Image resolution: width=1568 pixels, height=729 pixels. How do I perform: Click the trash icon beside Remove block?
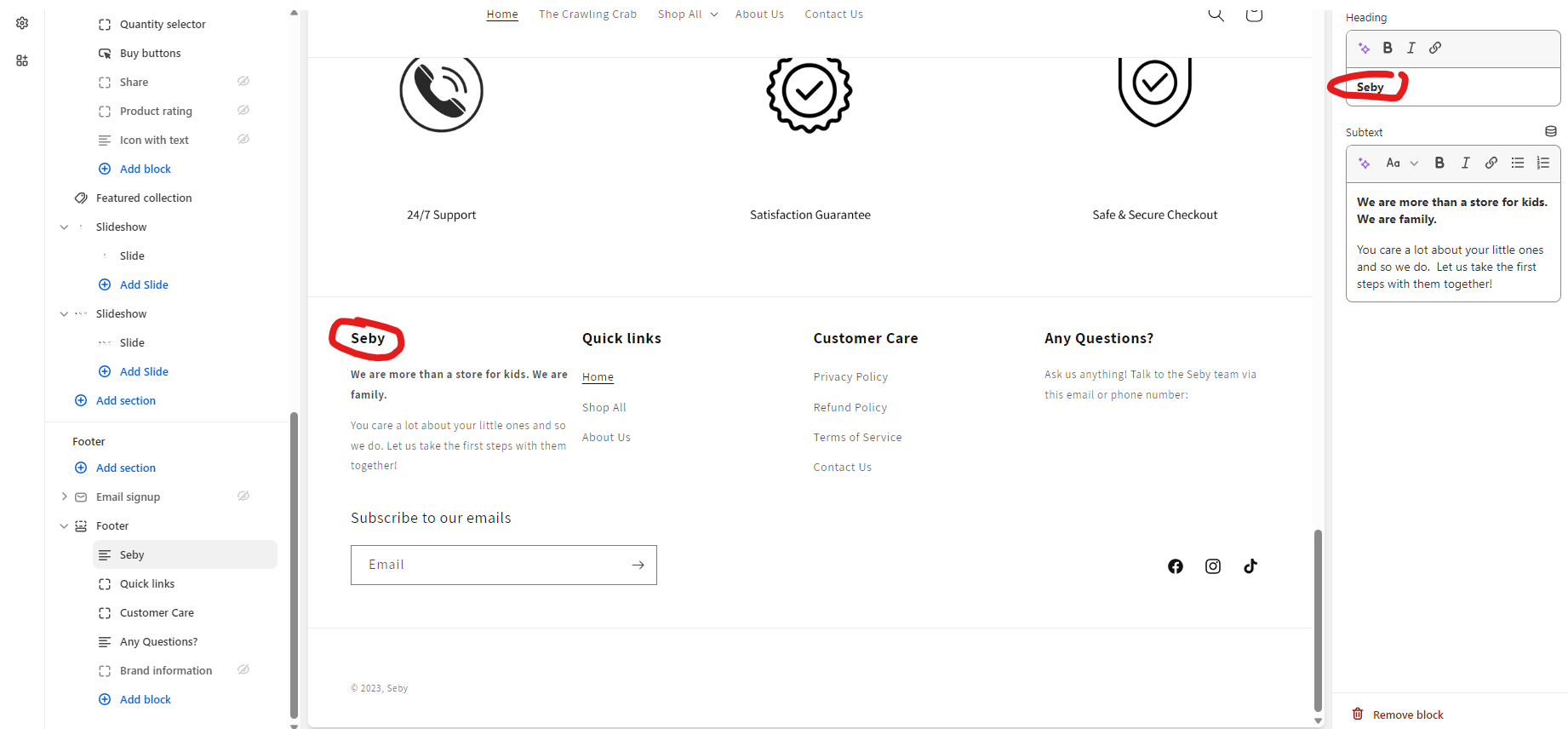(x=1358, y=714)
